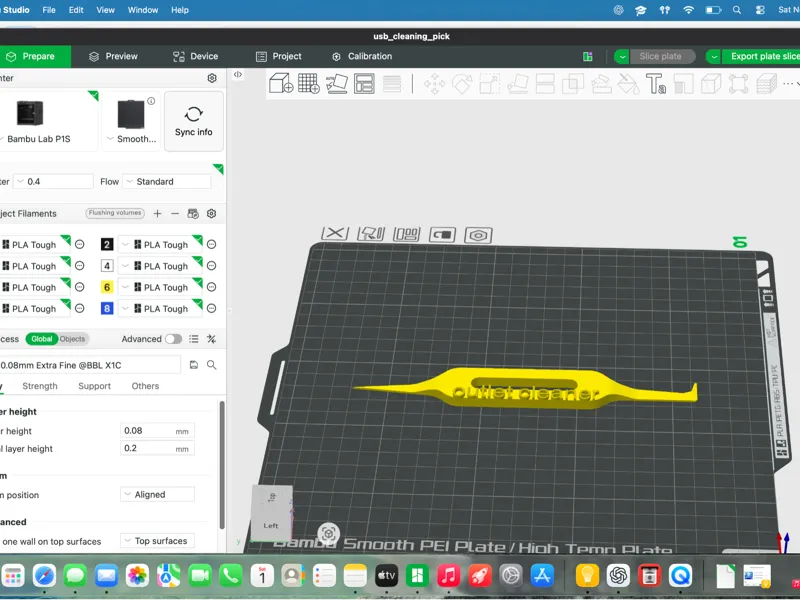The image size is (800, 600).
Task: Switch to the Preview tab
Action: pyautogui.click(x=113, y=57)
